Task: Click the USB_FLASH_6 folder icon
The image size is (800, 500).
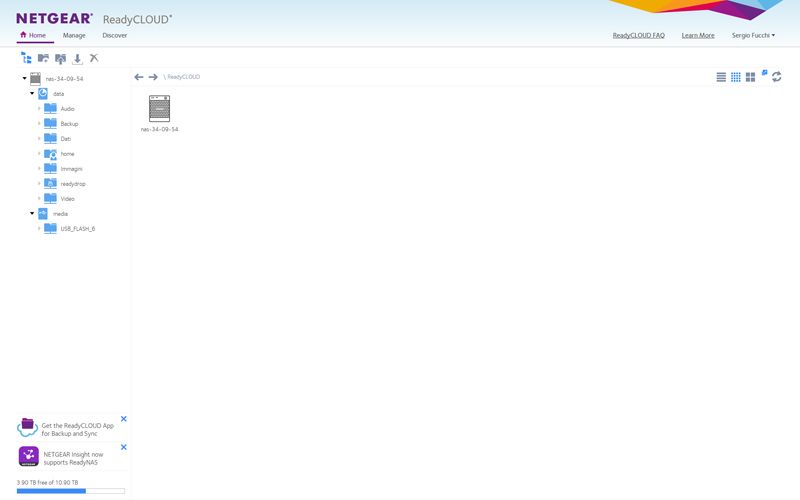Action: tap(50, 229)
